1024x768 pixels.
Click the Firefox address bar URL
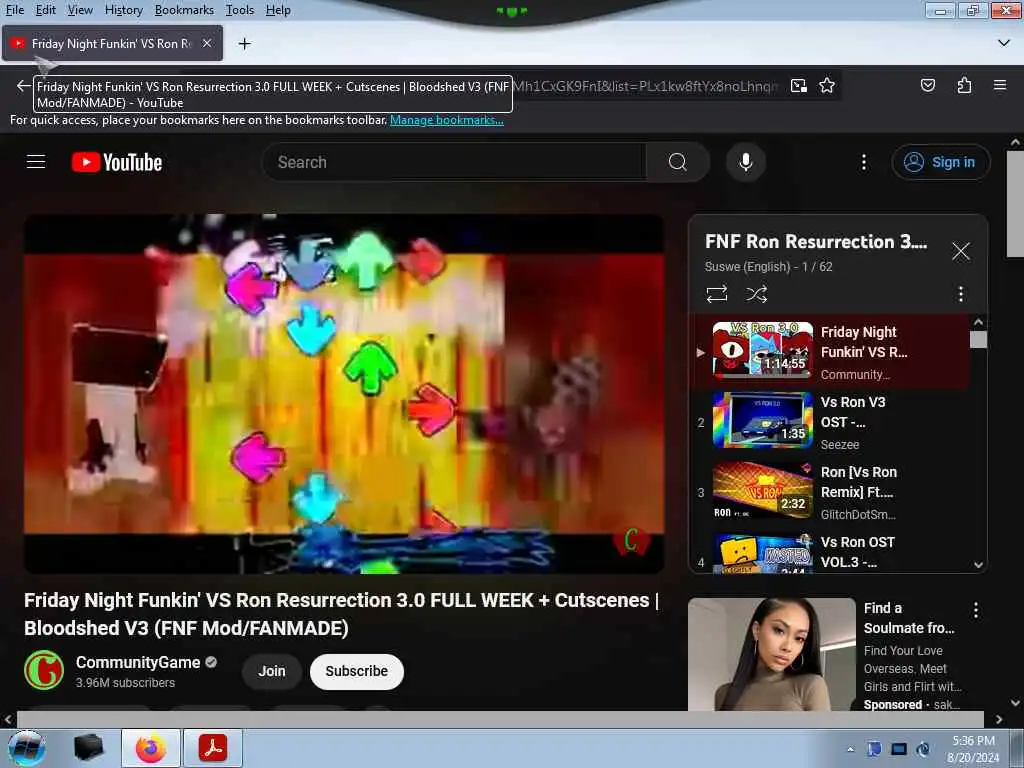point(647,86)
